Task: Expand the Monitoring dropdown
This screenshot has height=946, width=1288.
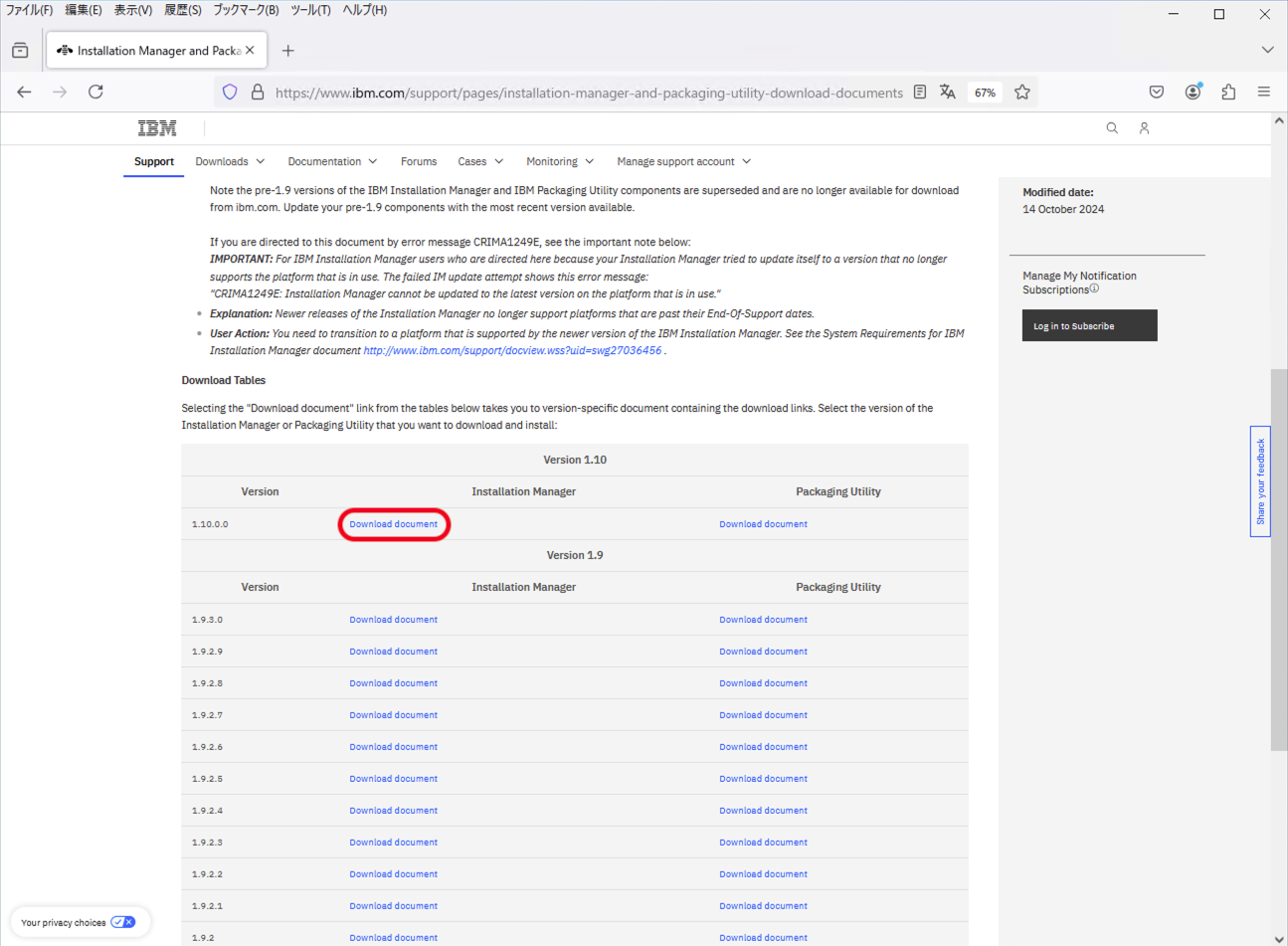Action: [560, 161]
